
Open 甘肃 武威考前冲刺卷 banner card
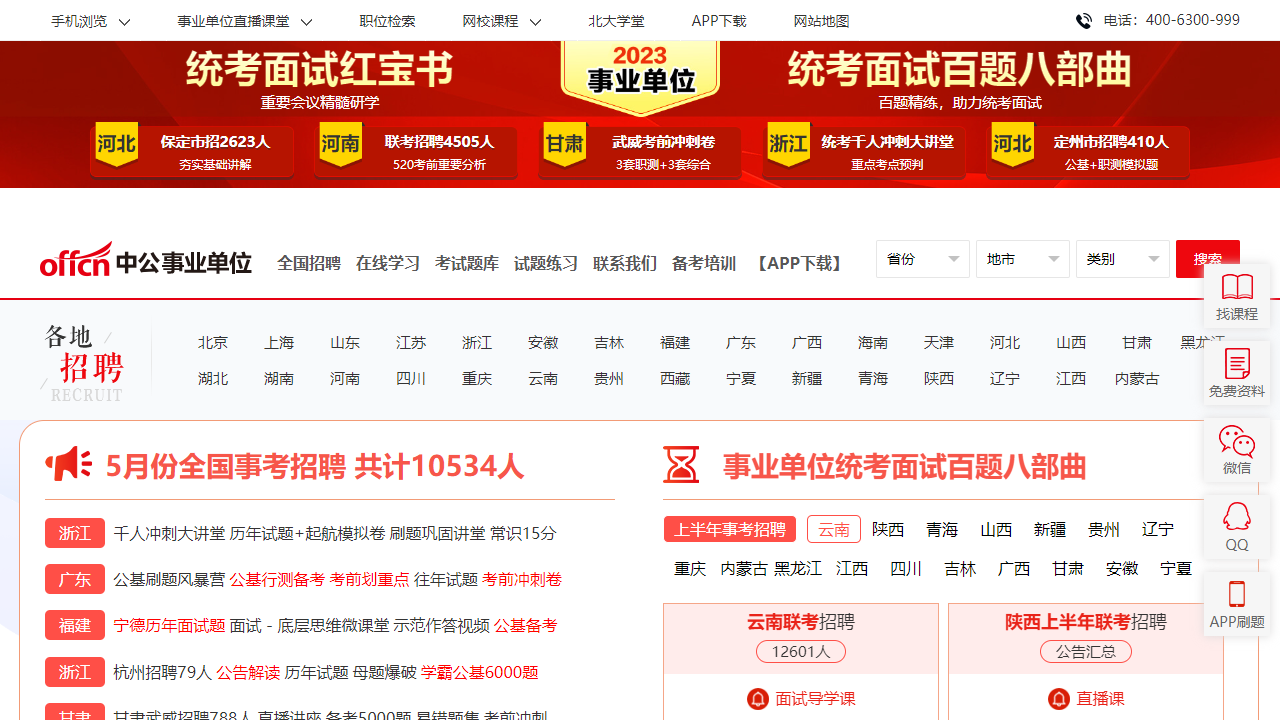[x=640, y=152]
